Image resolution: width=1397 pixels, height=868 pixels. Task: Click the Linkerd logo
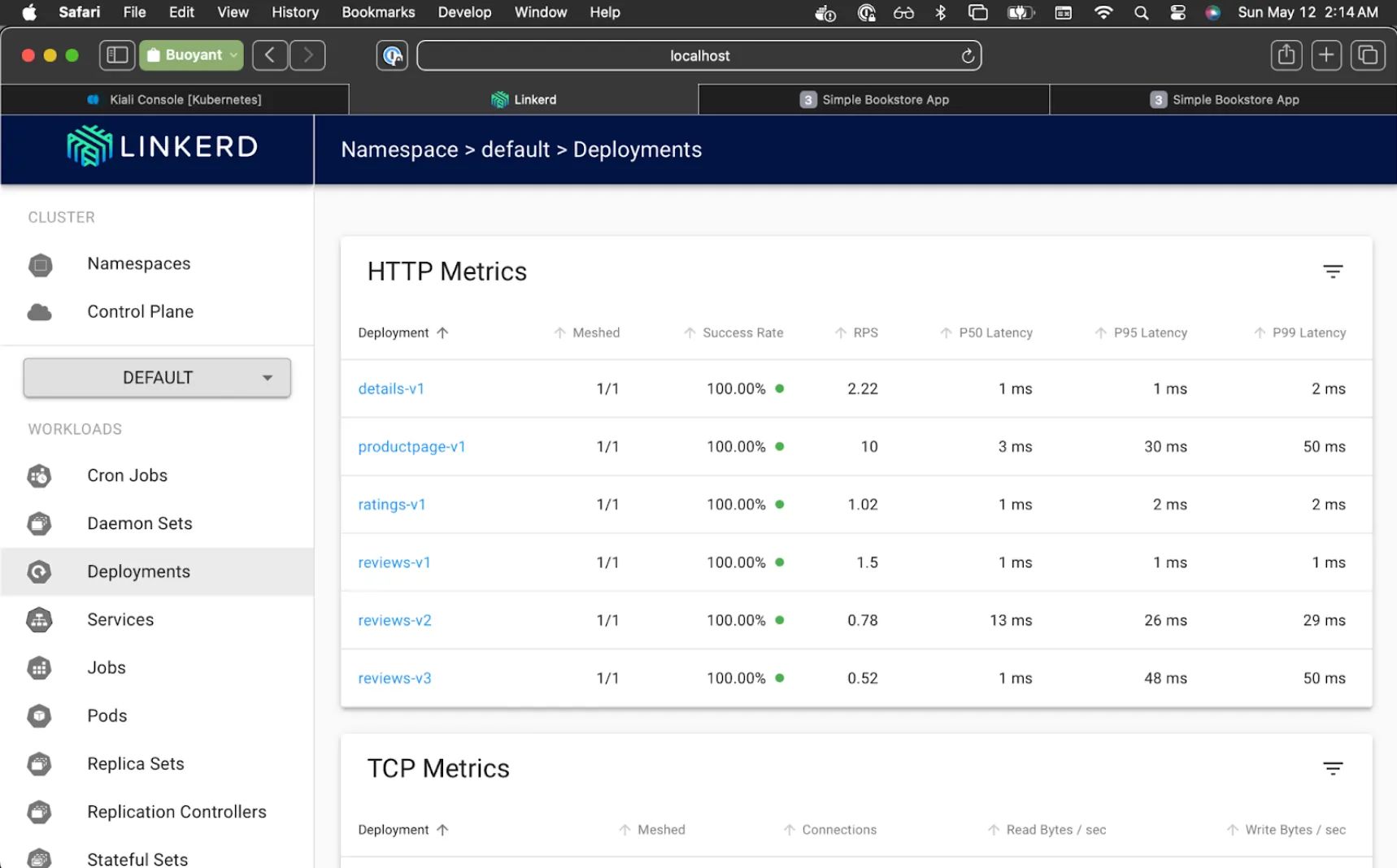click(162, 146)
